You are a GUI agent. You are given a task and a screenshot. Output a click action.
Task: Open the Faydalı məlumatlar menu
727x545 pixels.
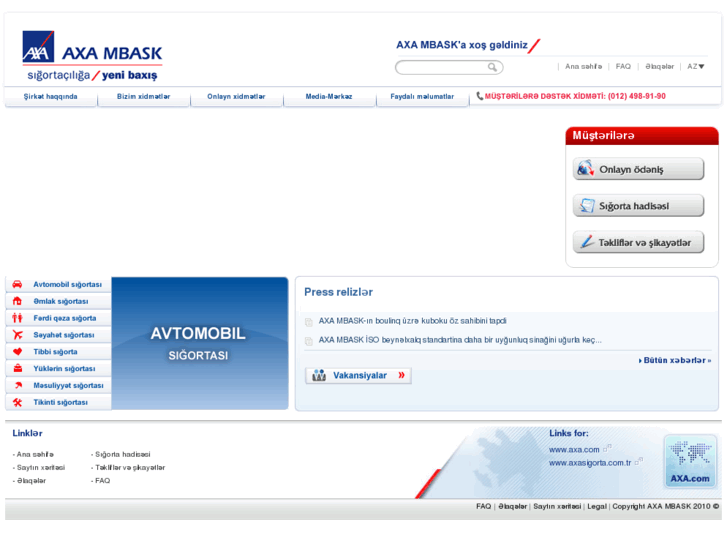tap(422, 96)
